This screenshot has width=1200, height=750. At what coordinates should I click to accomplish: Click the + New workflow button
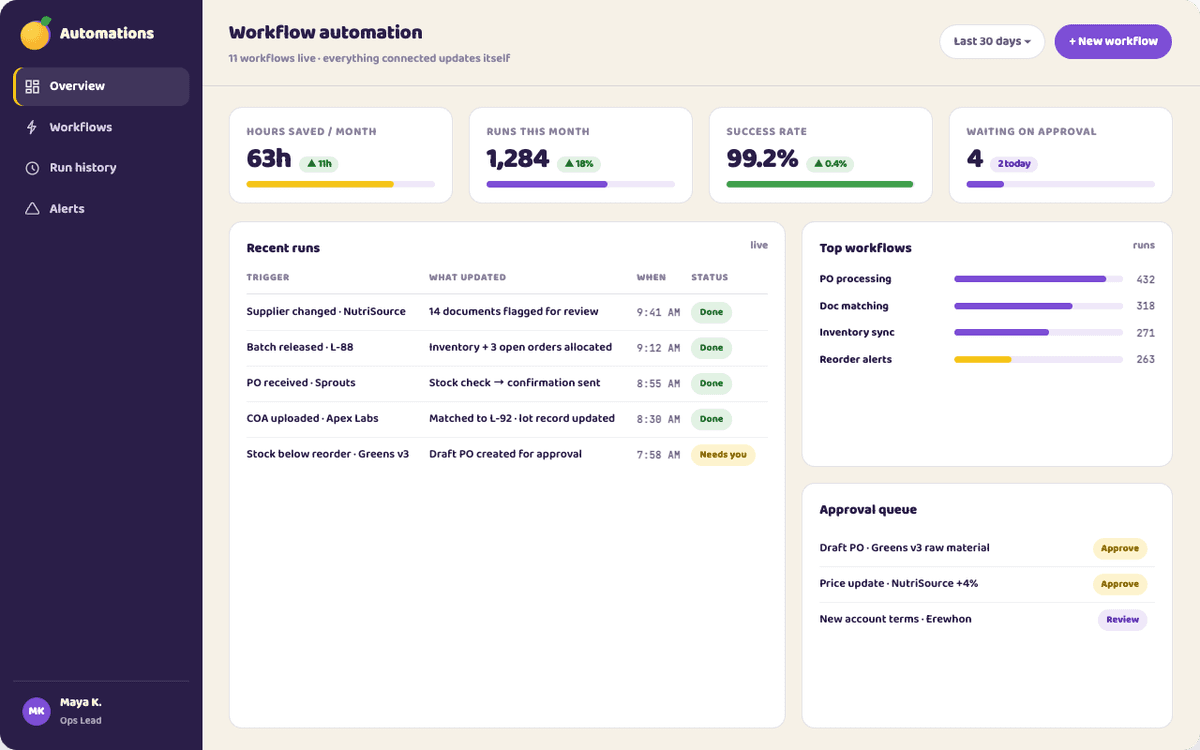tap(1113, 42)
